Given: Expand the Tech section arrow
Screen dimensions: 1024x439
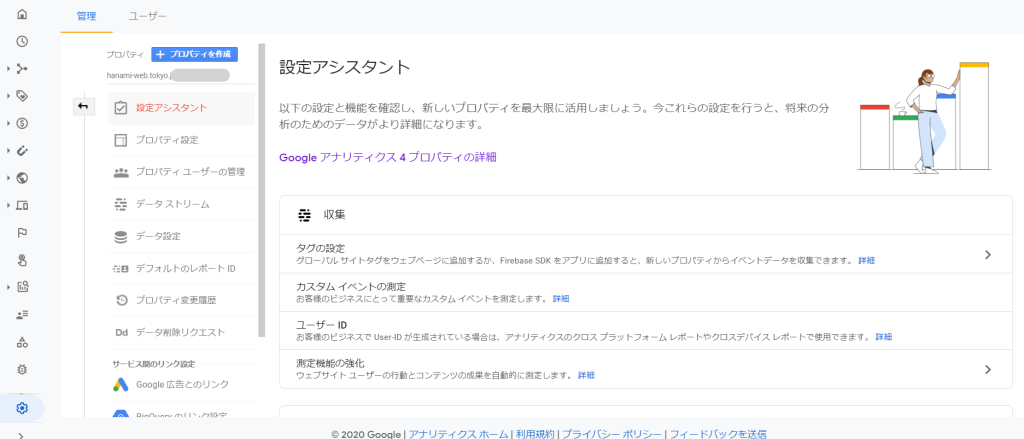Looking at the screenshot, I should [x=8, y=205].
